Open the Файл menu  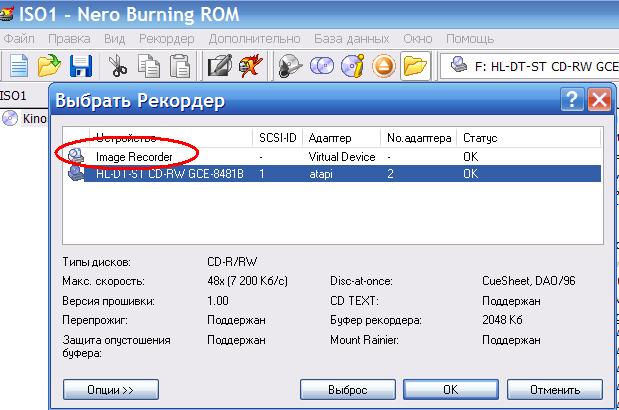click(19, 39)
